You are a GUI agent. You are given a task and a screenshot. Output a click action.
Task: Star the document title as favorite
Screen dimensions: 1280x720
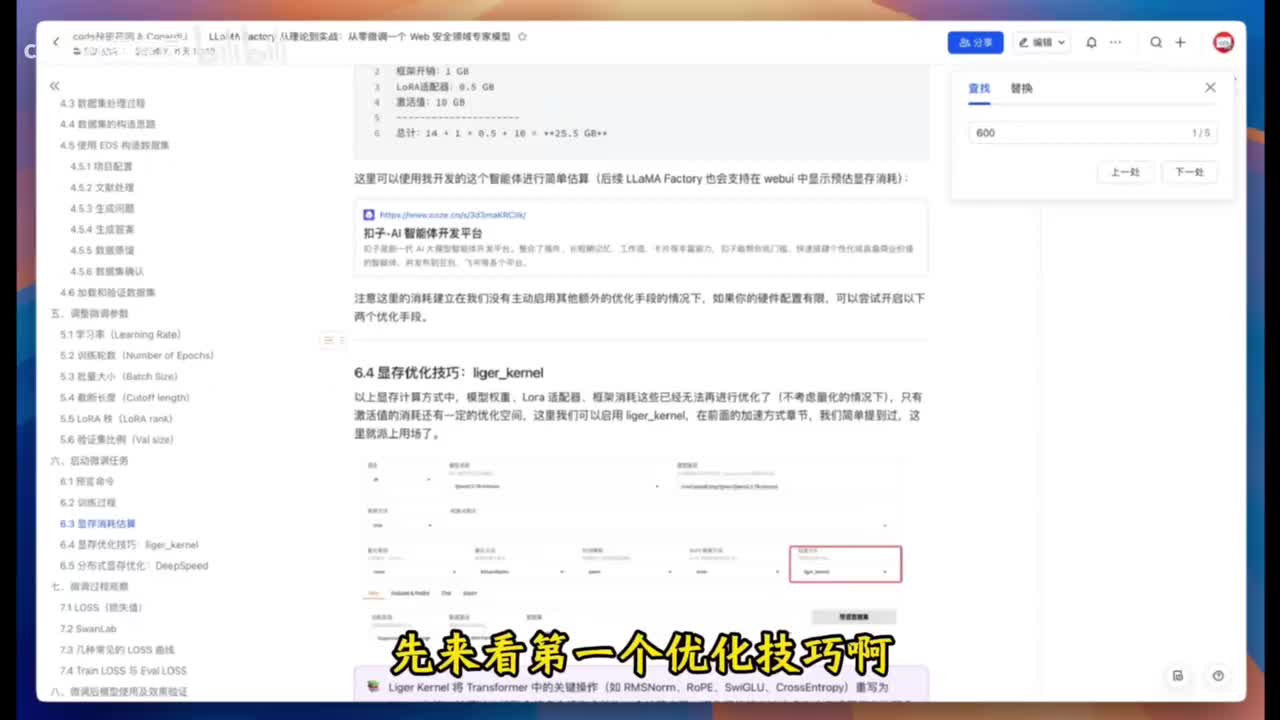pyautogui.click(x=522, y=36)
